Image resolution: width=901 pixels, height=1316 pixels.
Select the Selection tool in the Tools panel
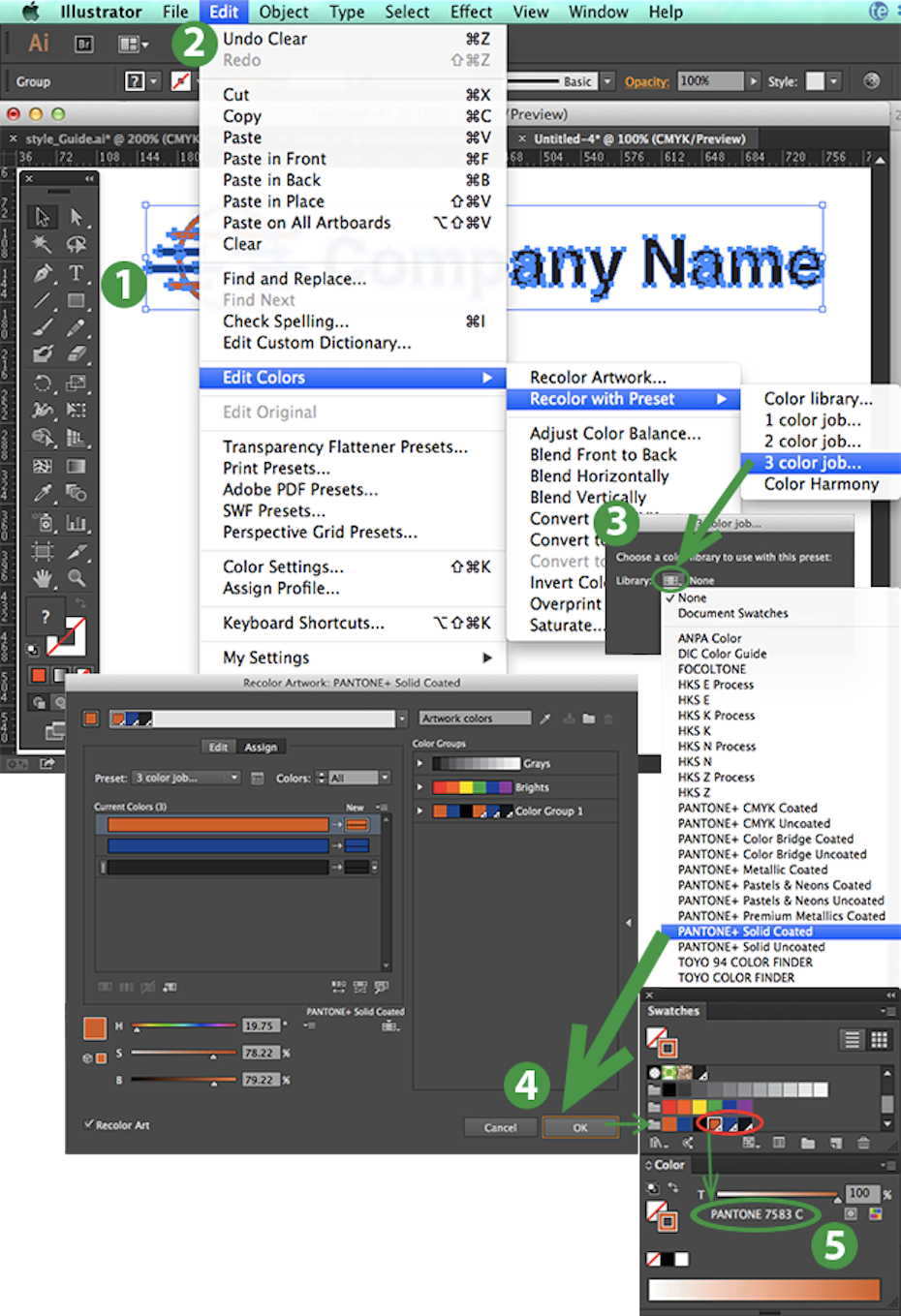[42, 216]
